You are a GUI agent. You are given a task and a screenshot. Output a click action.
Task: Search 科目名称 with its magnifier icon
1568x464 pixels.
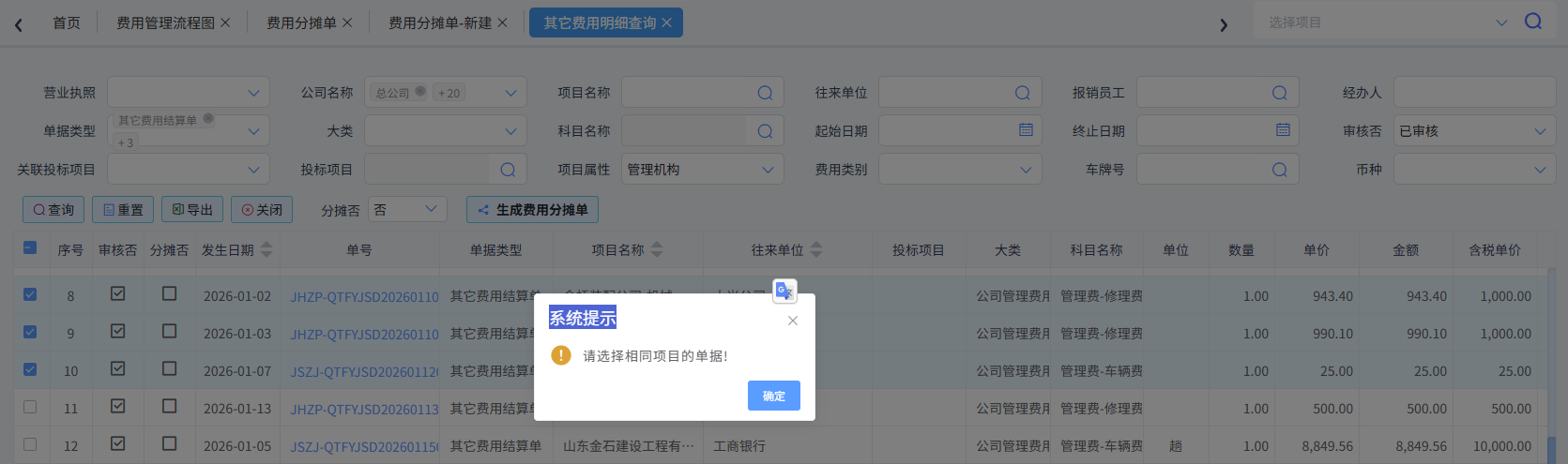coord(765,131)
